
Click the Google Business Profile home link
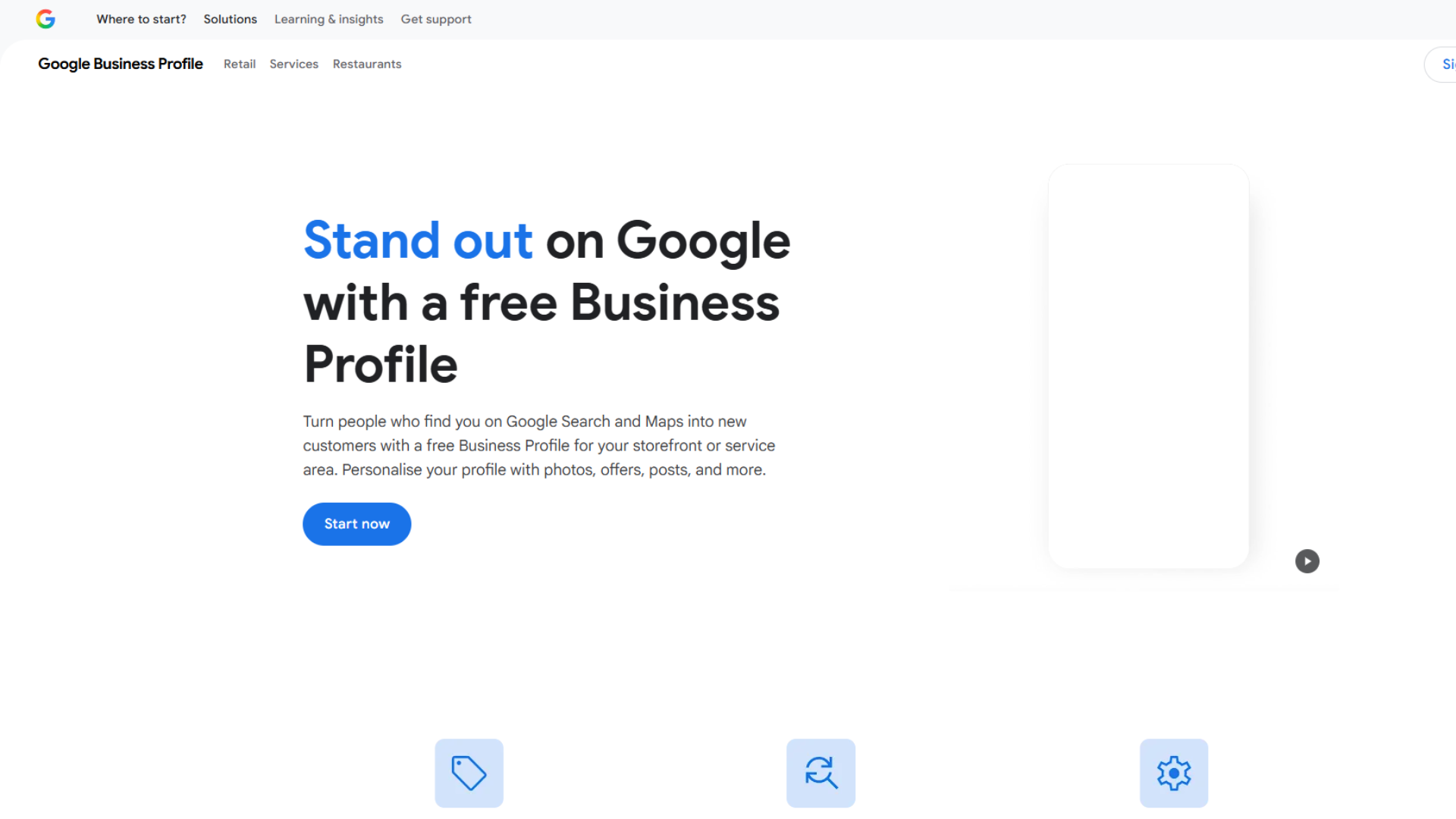tap(120, 64)
